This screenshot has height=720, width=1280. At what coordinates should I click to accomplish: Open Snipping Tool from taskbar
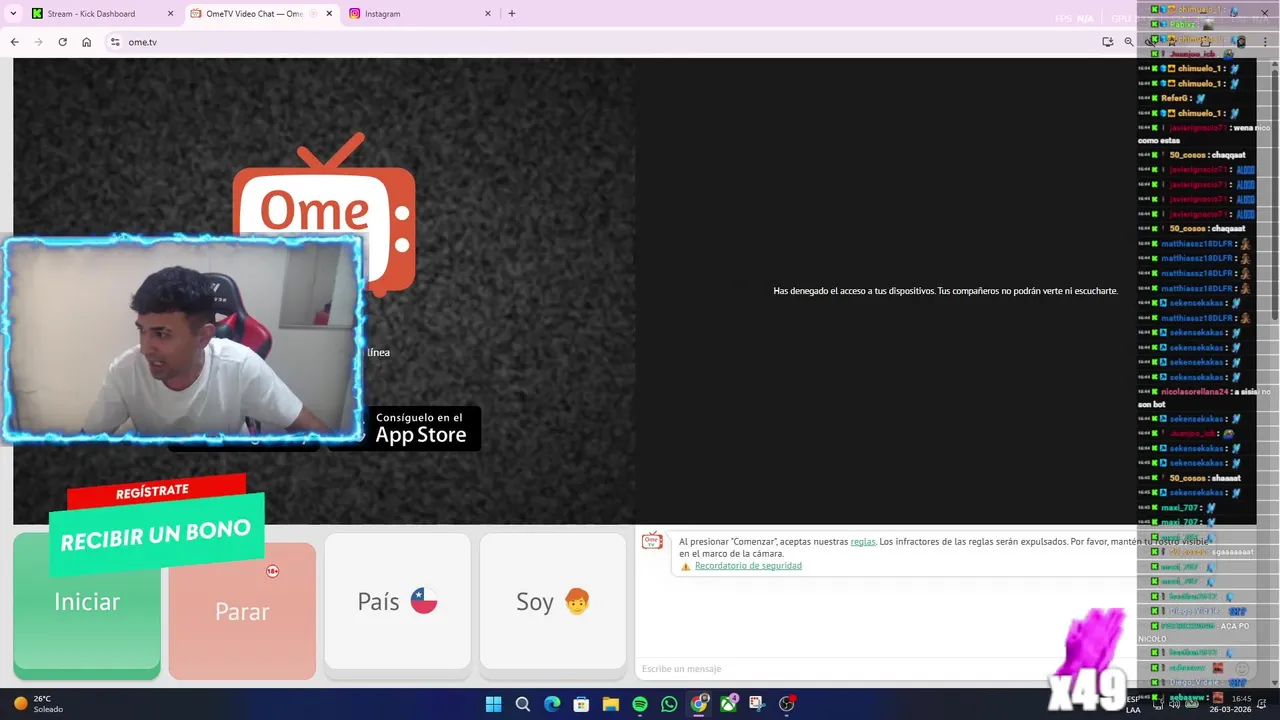point(757,704)
